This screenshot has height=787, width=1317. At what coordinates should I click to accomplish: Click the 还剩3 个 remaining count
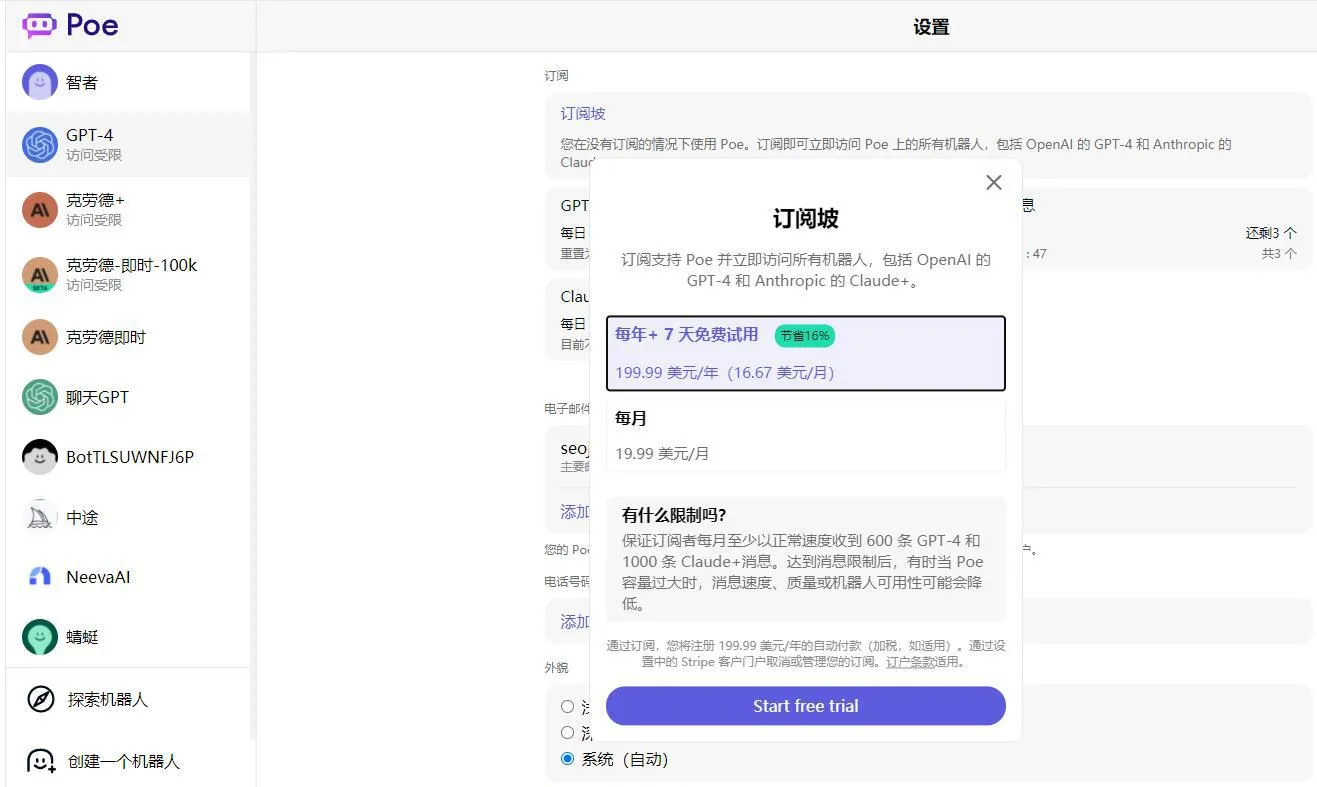click(1271, 233)
